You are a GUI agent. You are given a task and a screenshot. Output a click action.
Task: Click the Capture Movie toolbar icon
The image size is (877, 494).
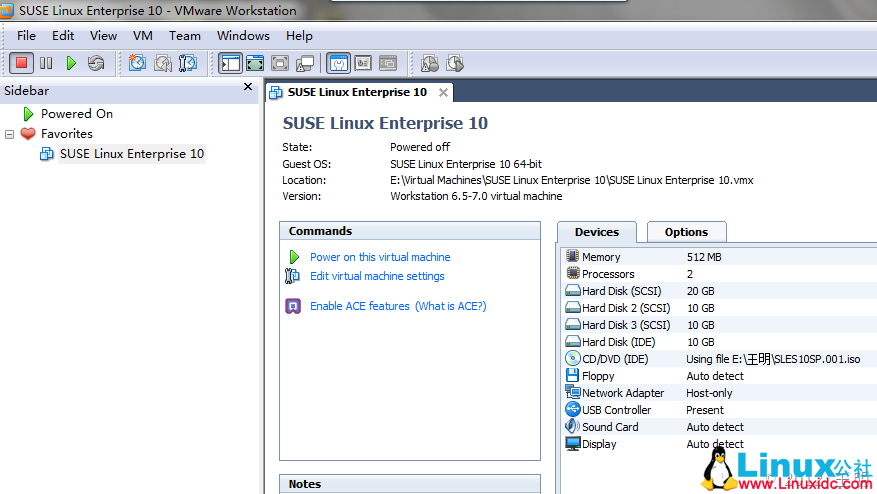tap(430, 63)
